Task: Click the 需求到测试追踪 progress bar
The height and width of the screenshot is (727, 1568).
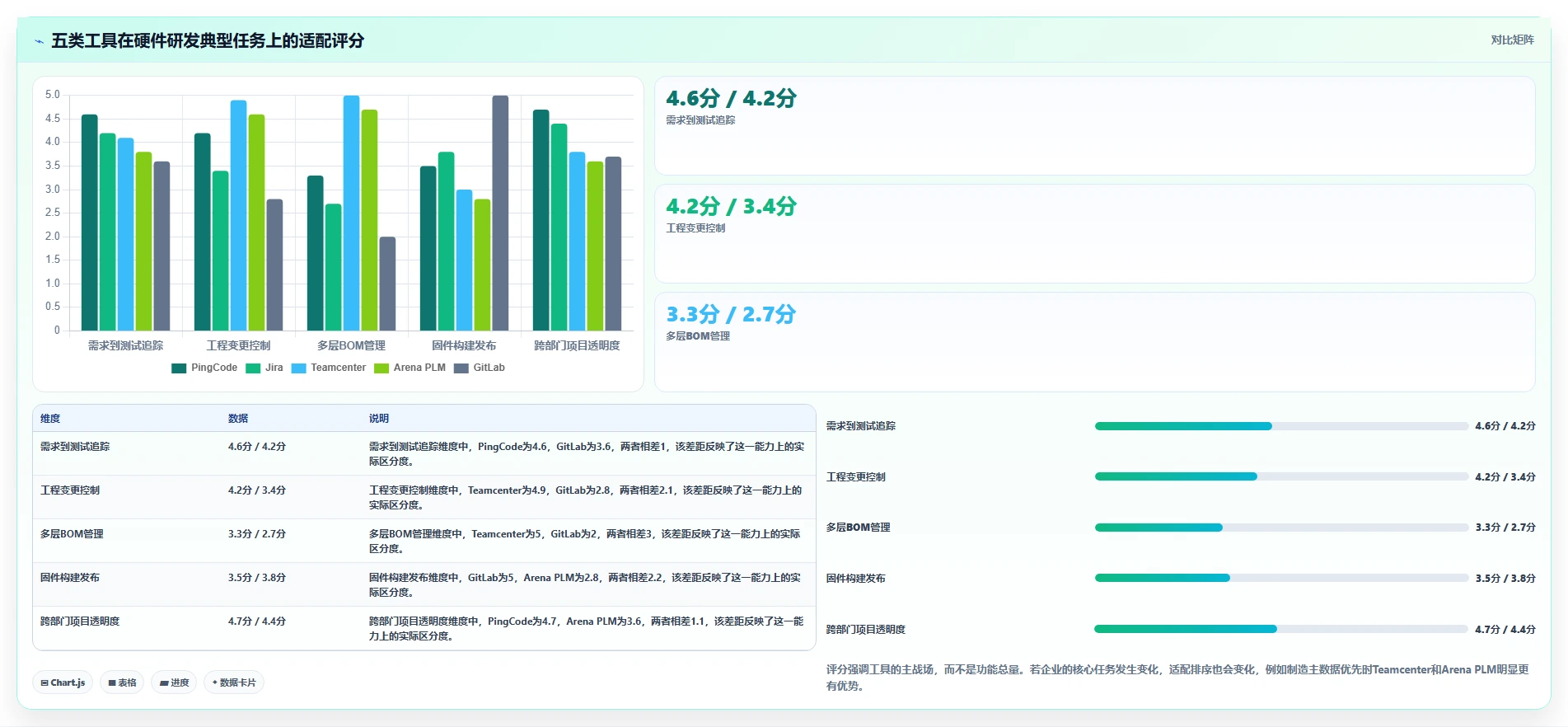Action: (x=1281, y=426)
